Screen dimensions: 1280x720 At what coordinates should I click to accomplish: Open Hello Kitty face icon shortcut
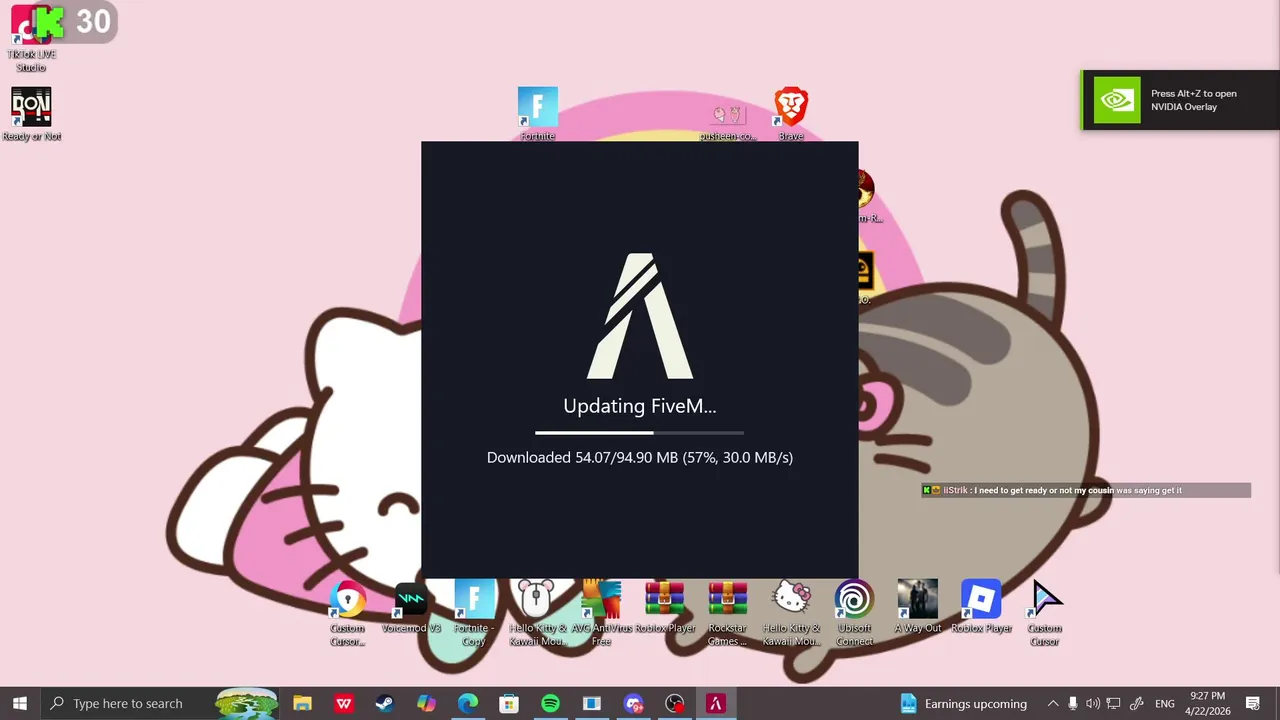point(791,612)
